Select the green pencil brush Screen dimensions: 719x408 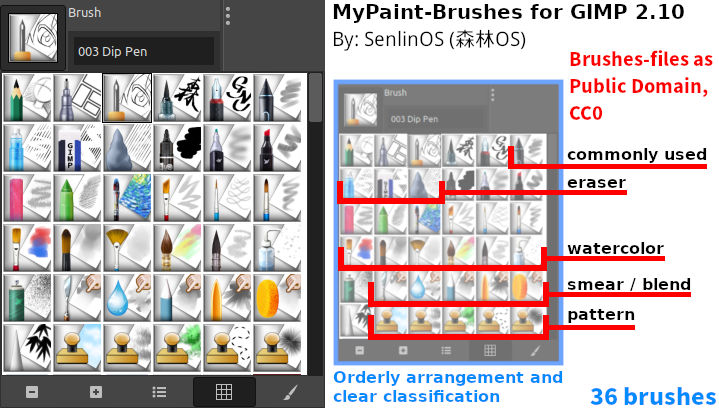(x=27, y=98)
